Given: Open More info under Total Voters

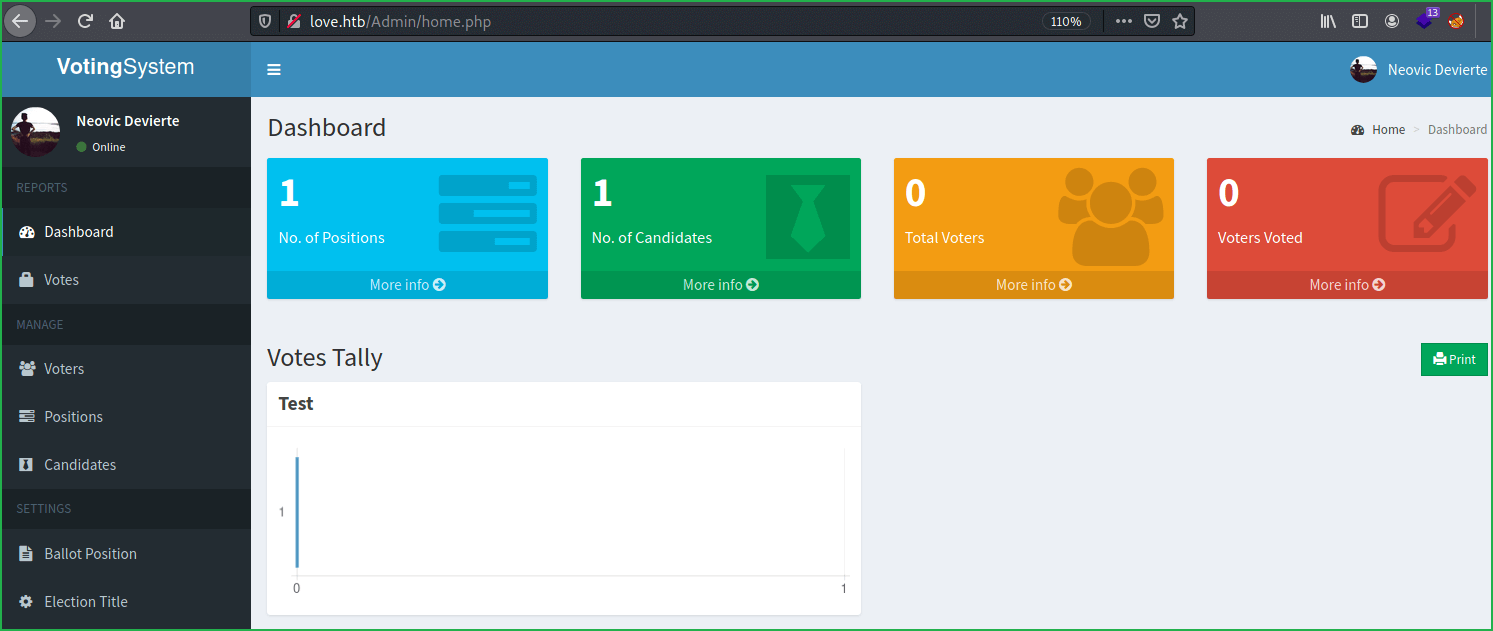Looking at the screenshot, I should coord(1033,285).
